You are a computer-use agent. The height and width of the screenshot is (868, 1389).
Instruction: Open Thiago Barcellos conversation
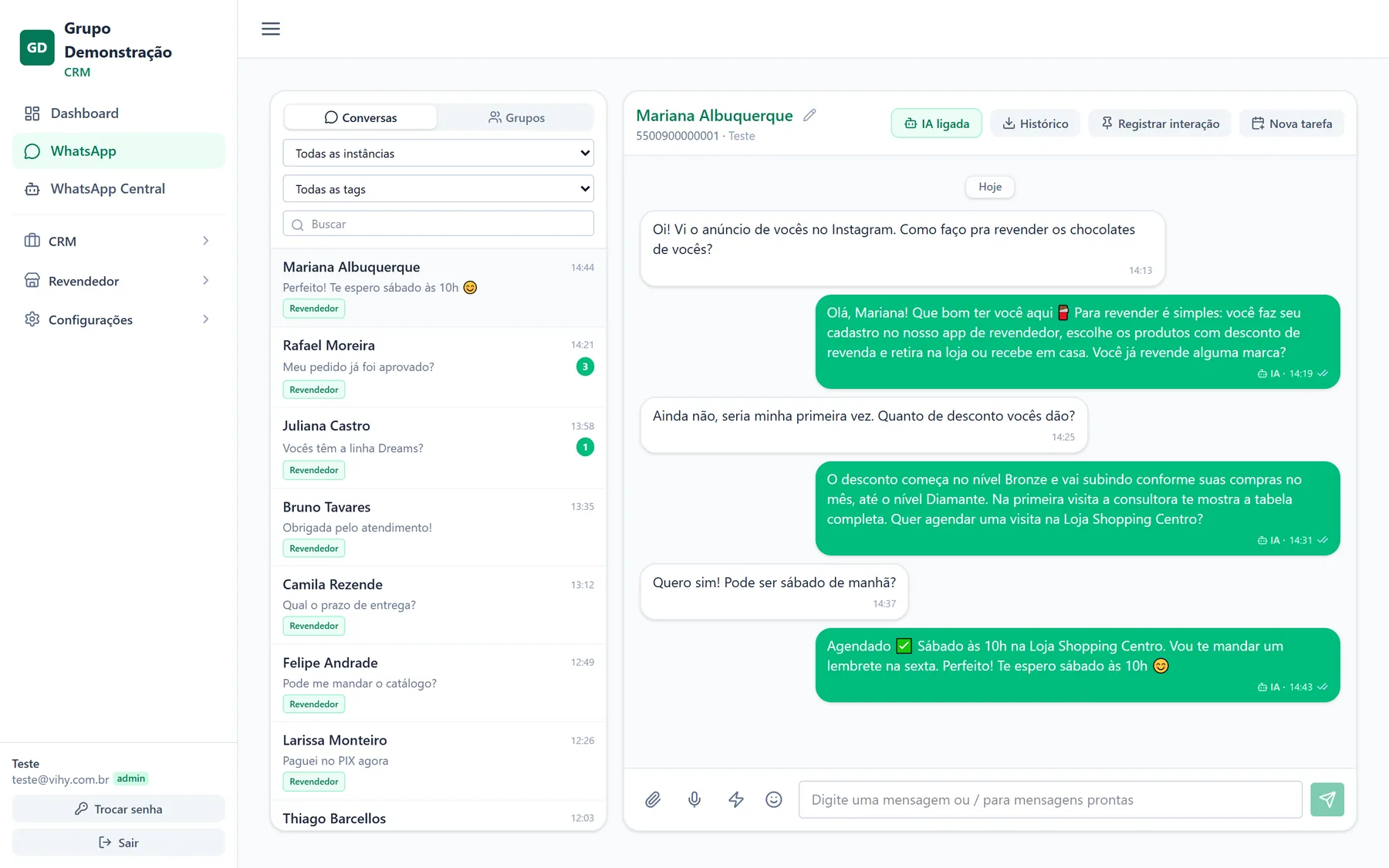click(x=438, y=817)
